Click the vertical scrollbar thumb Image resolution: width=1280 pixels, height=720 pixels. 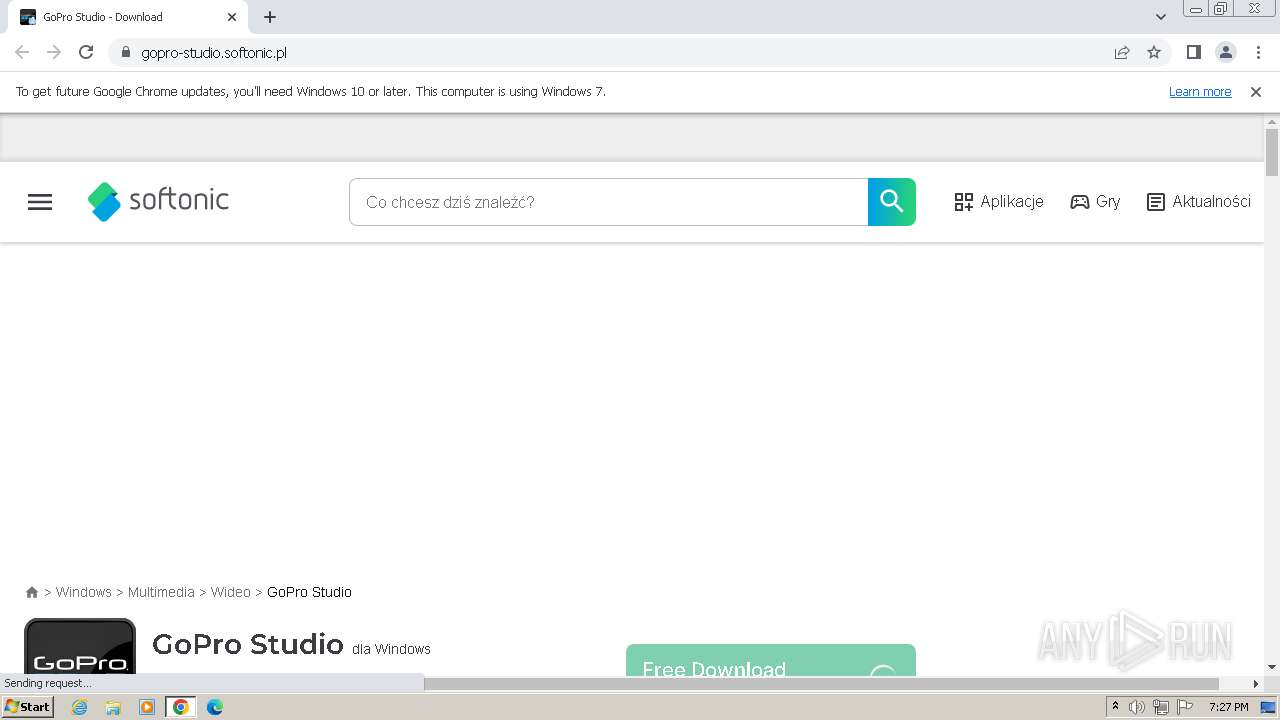tap(1272, 152)
